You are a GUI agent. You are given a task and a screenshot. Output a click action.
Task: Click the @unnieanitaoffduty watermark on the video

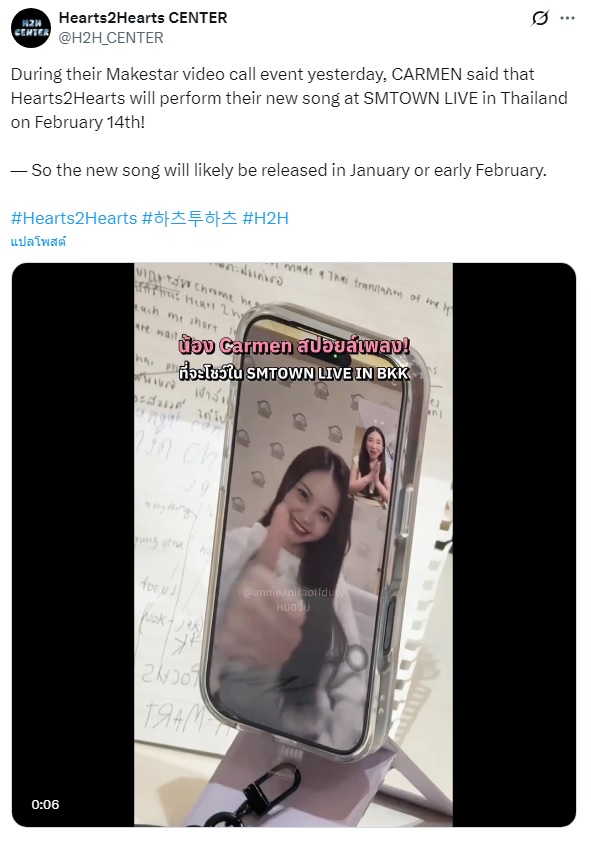(x=293, y=593)
